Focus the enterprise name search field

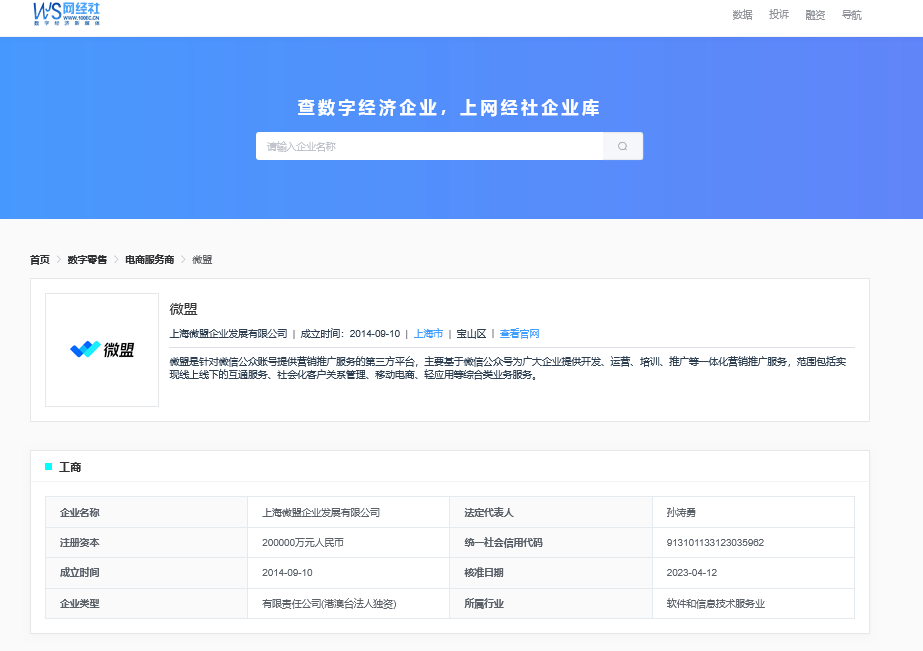pos(430,146)
